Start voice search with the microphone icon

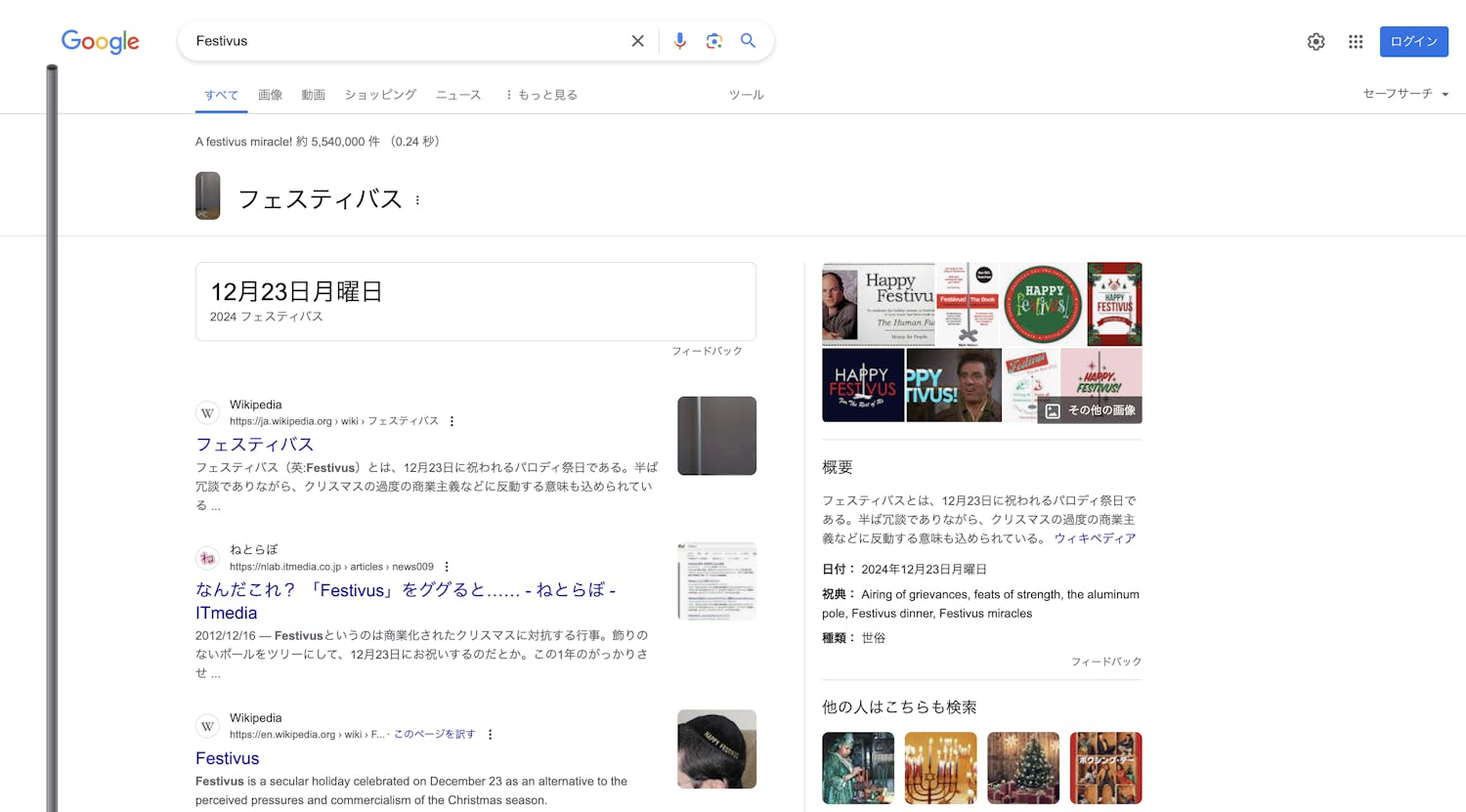680,41
